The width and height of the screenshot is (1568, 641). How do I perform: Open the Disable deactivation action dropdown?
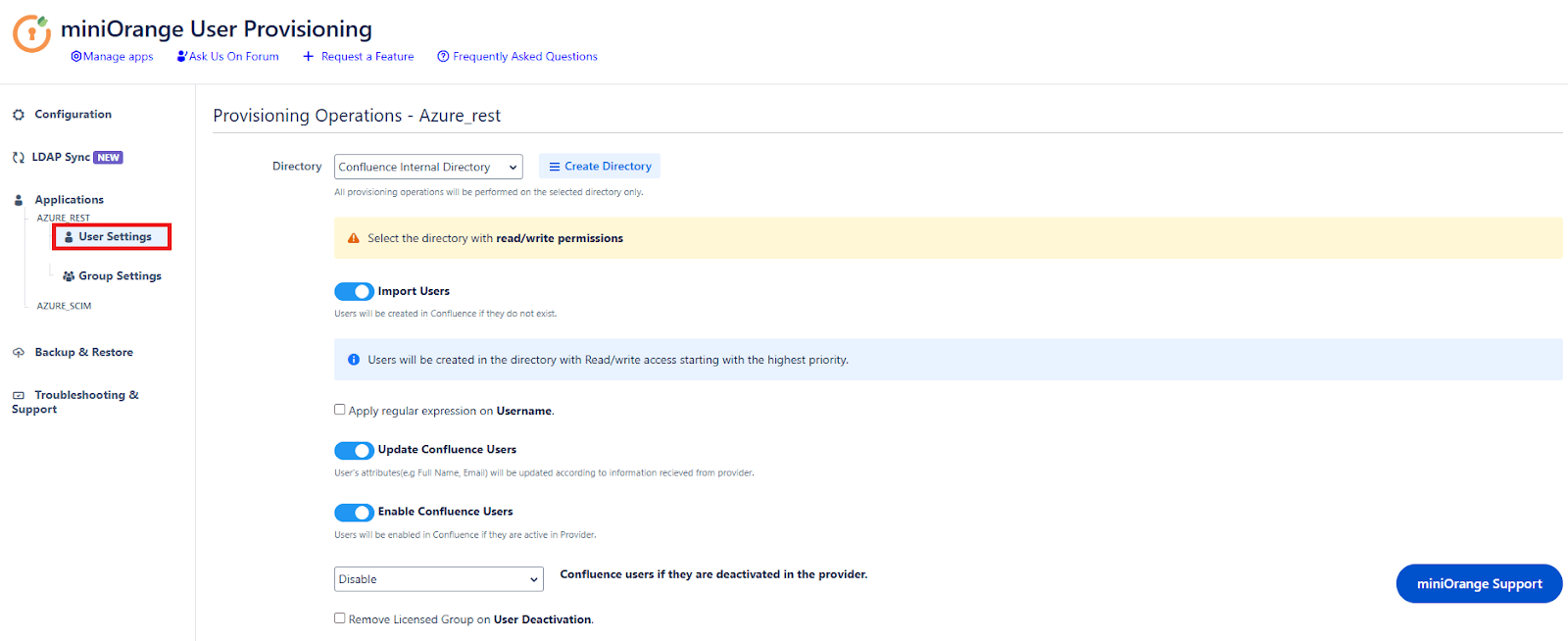439,579
